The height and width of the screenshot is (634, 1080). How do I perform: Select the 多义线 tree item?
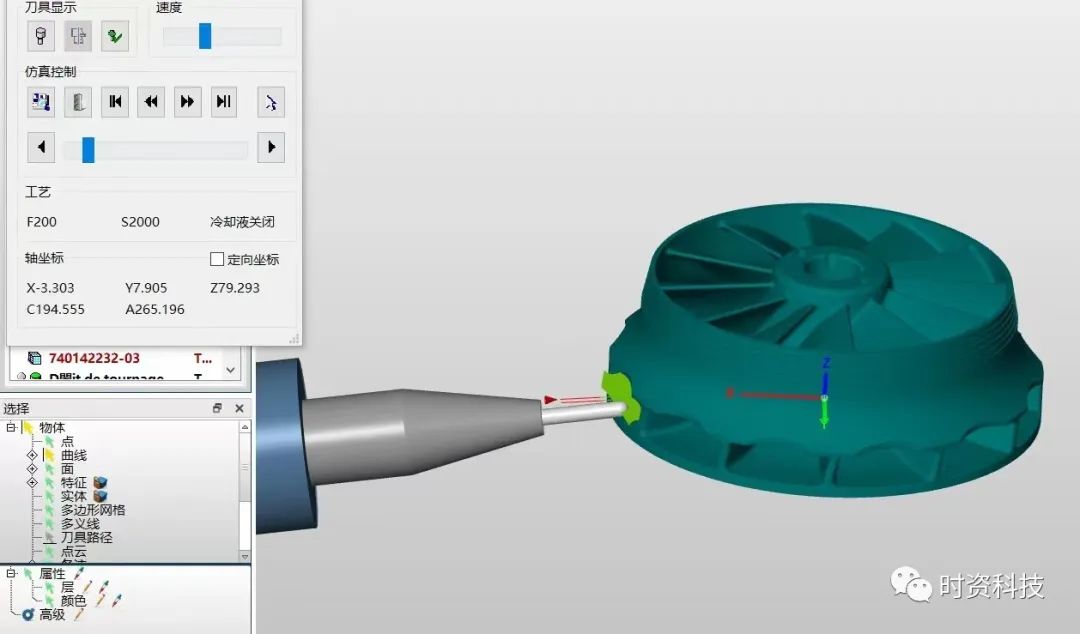[x=80, y=524]
